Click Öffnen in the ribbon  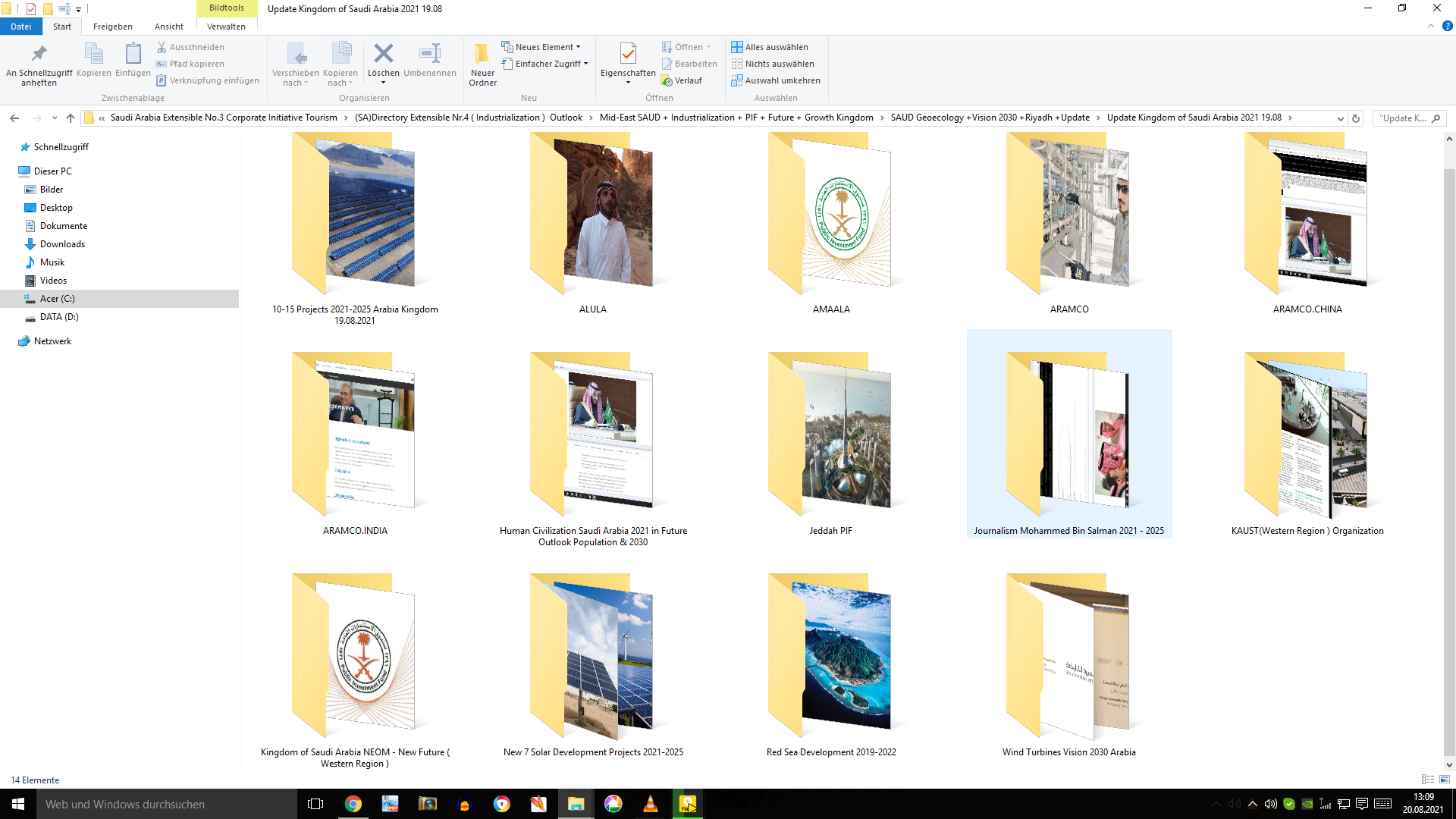pos(686,47)
